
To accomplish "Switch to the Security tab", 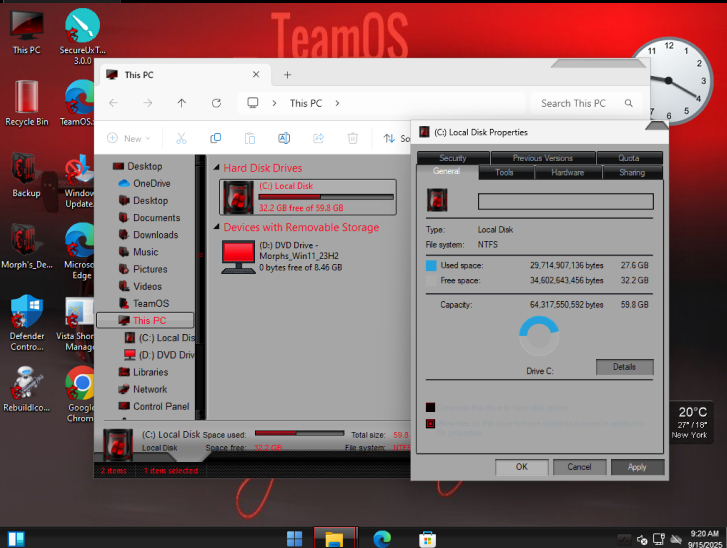I will pos(453,158).
